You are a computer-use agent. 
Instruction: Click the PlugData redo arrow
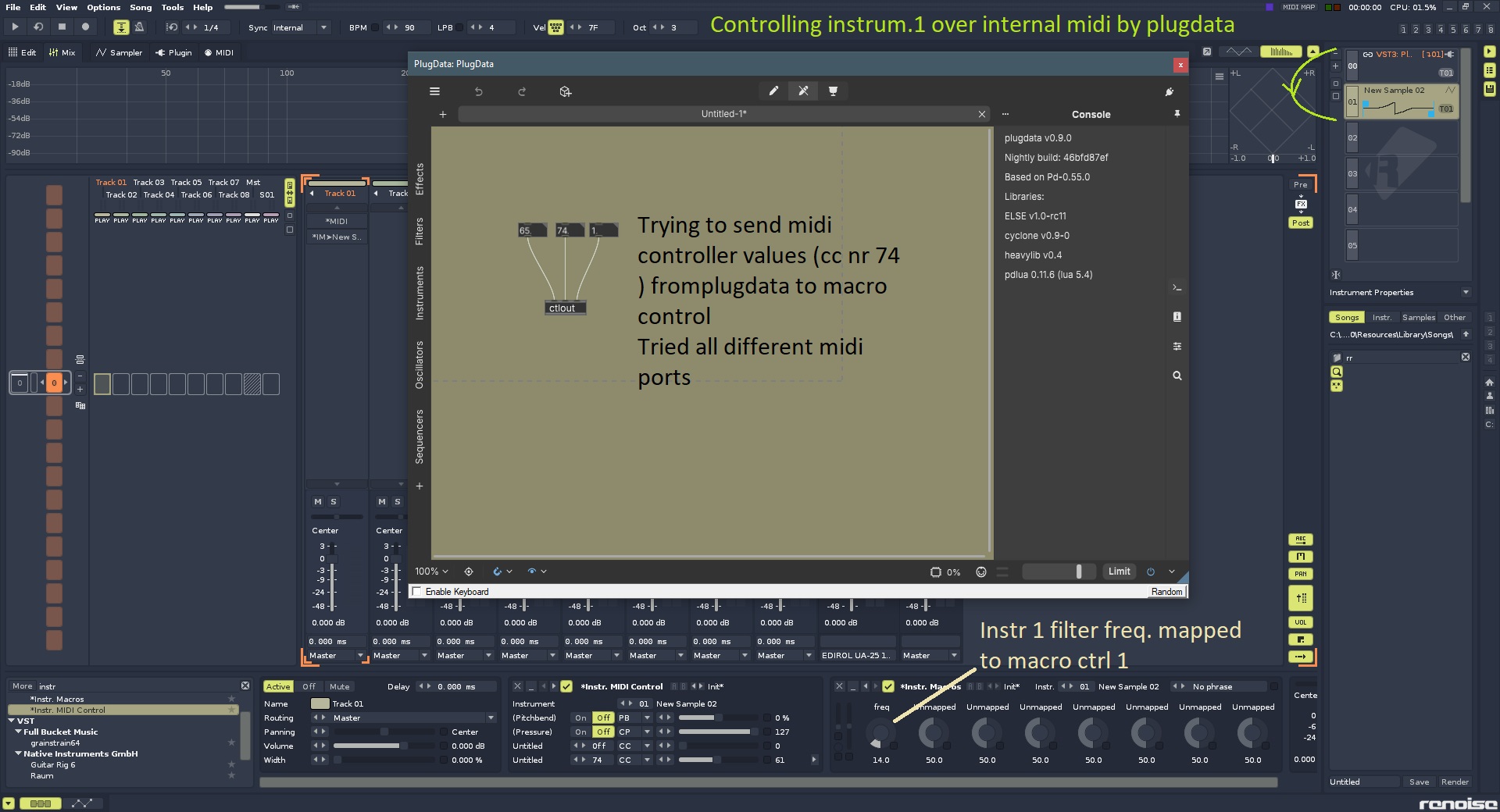pyautogui.click(x=522, y=91)
